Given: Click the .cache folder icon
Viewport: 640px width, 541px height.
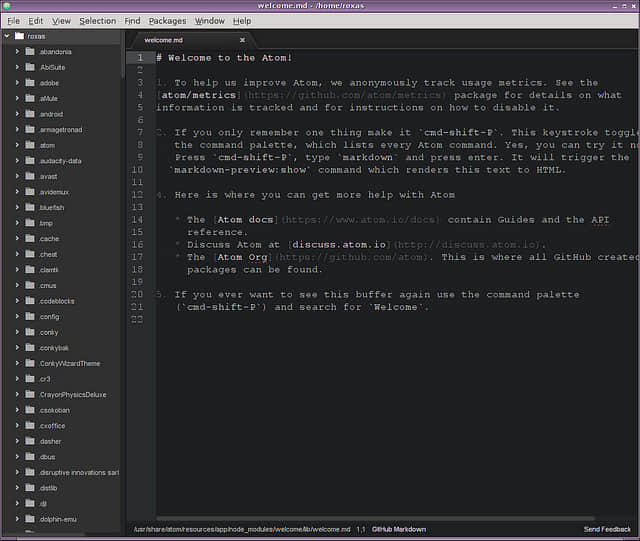Looking at the screenshot, I should pos(30,238).
